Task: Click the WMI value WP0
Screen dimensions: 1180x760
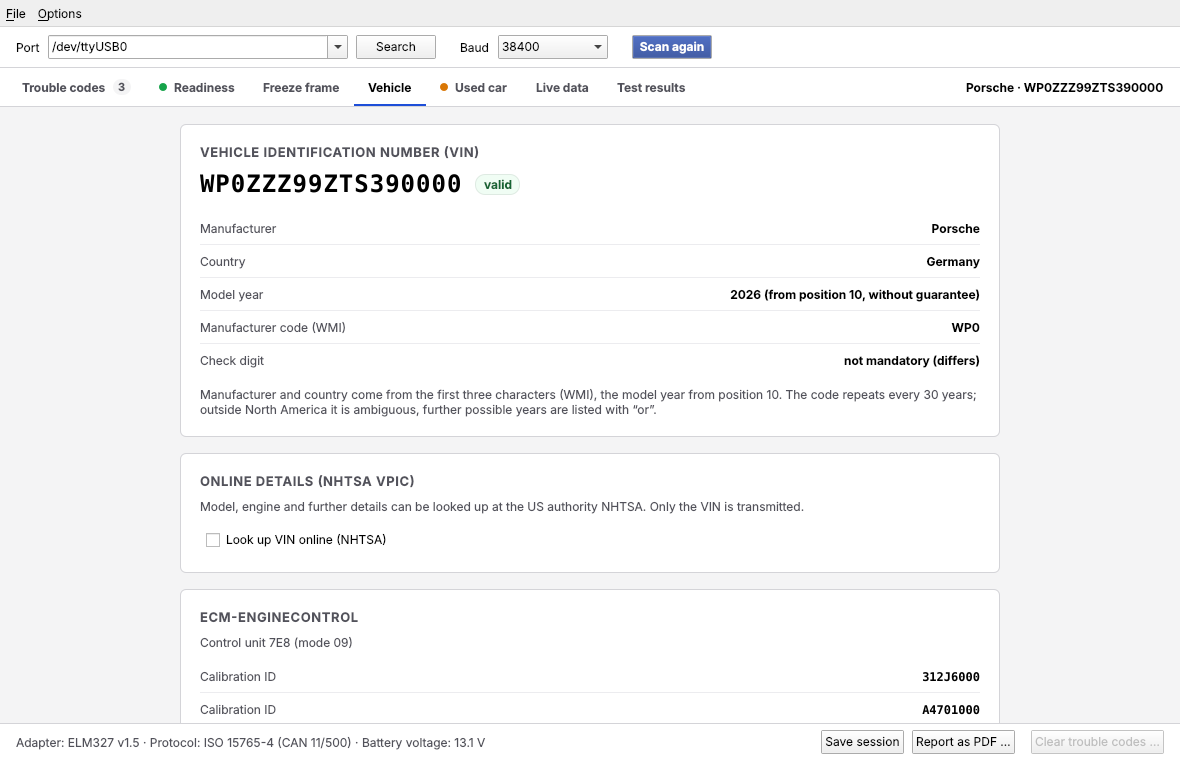Action: (966, 328)
